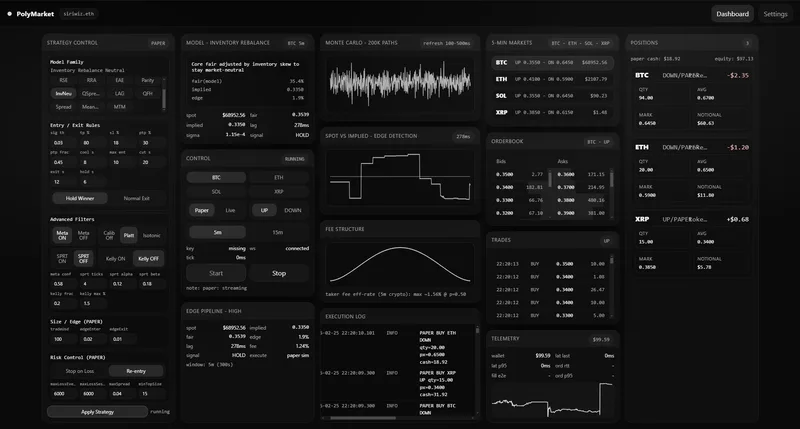Select the XRP row in 5-Min Markets
Screen dimensions: 800x429
(552, 112)
